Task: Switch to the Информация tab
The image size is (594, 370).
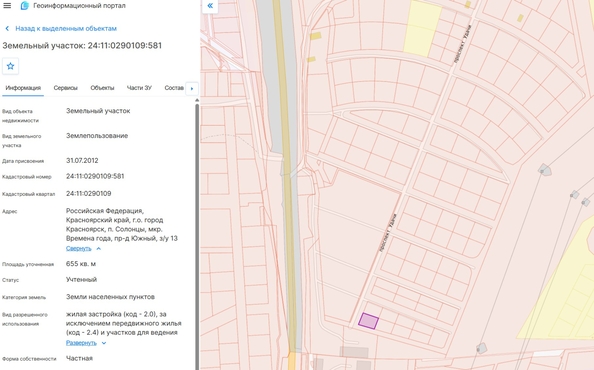Action: point(23,88)
